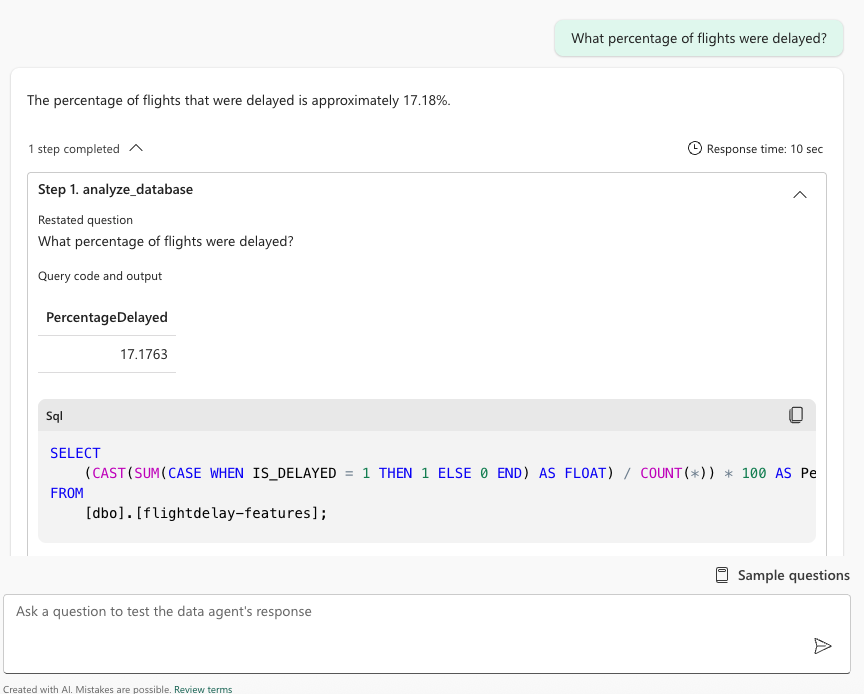The height and width of the screenshot is (694, 864).
Task: Click the Sample questions clipboard icon
Action: tap(721, 574)
